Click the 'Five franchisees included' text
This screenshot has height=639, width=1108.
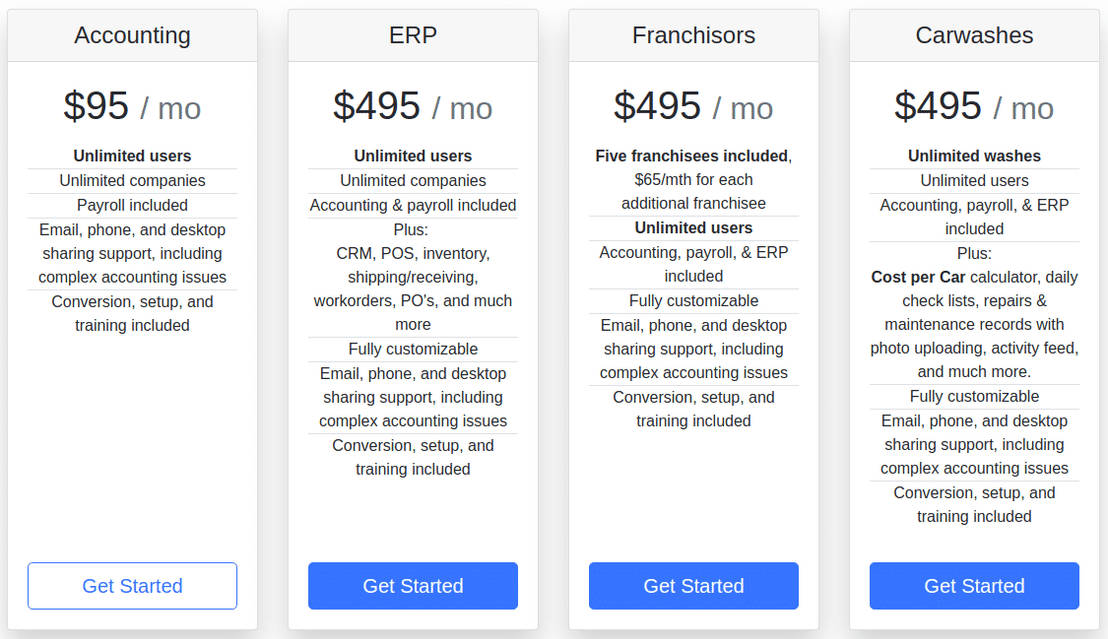pyautogui.click(x=691, y=156)
